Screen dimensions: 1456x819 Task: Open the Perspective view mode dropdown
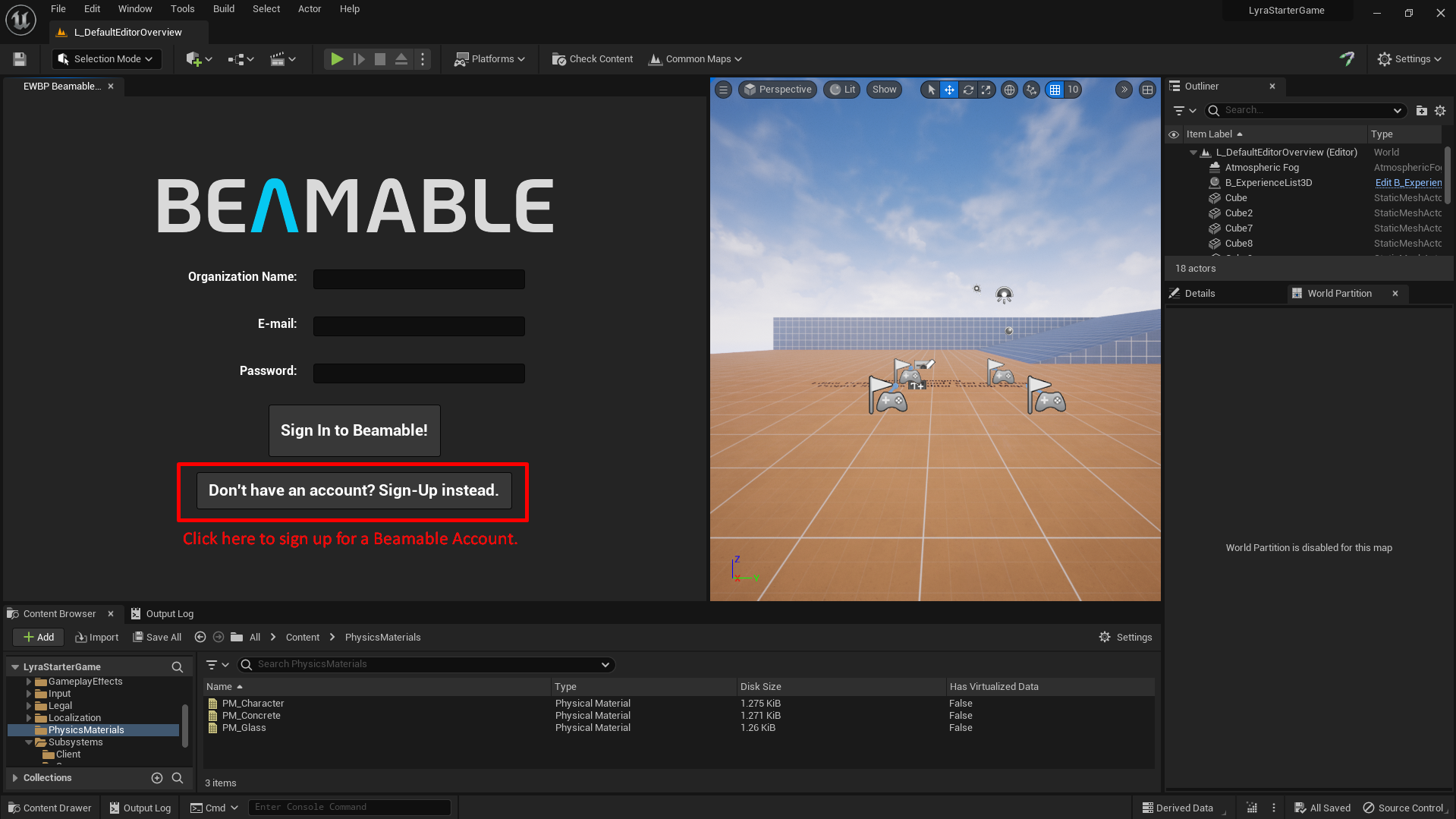click(x=777, y=90)
